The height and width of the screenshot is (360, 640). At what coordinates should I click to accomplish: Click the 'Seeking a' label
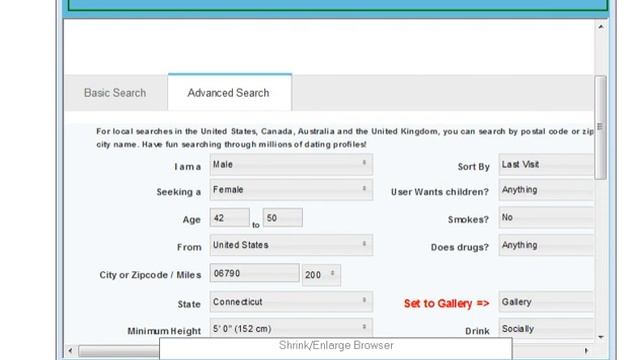point(179,192)
